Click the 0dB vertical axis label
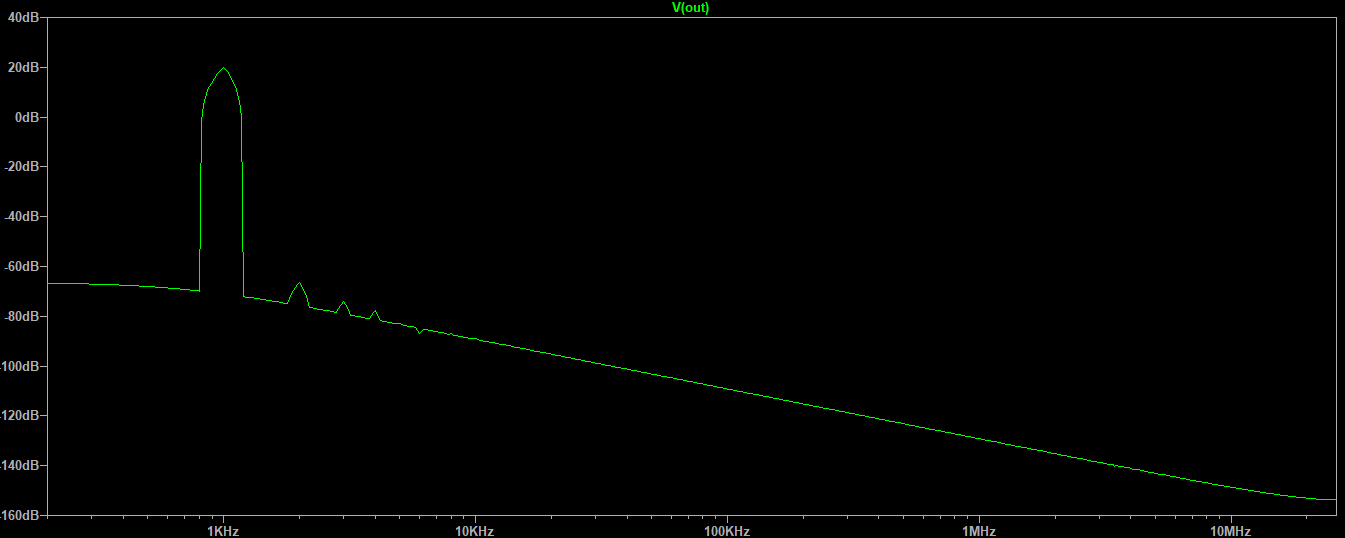Screen dimensions: 1345x538 pos(27,117)
